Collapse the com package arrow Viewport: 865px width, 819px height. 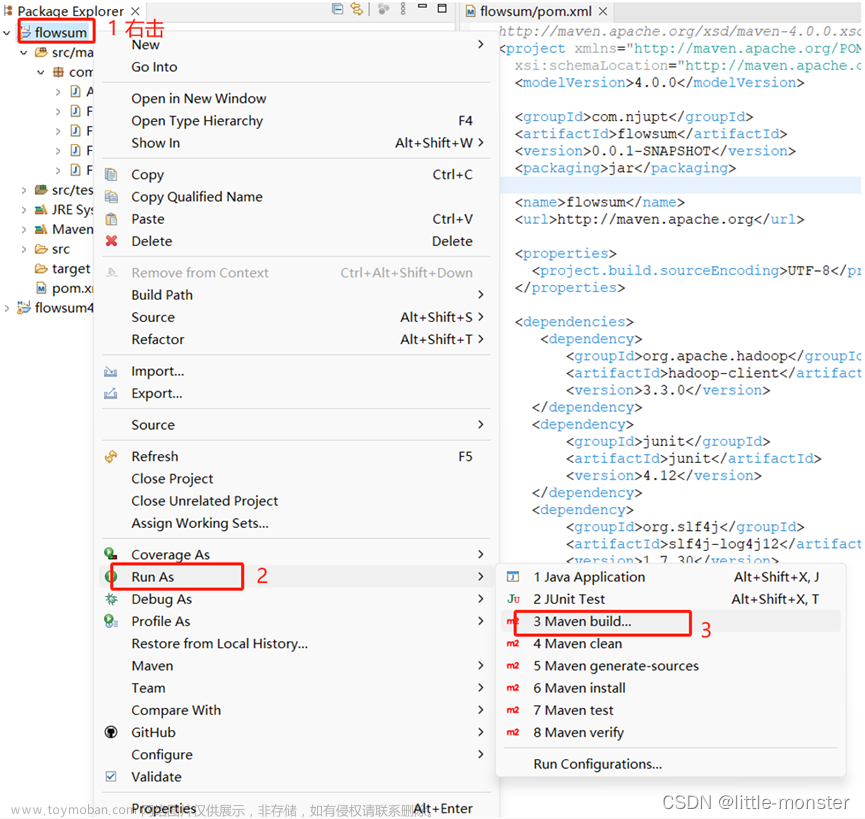click(x=41, y=72)
